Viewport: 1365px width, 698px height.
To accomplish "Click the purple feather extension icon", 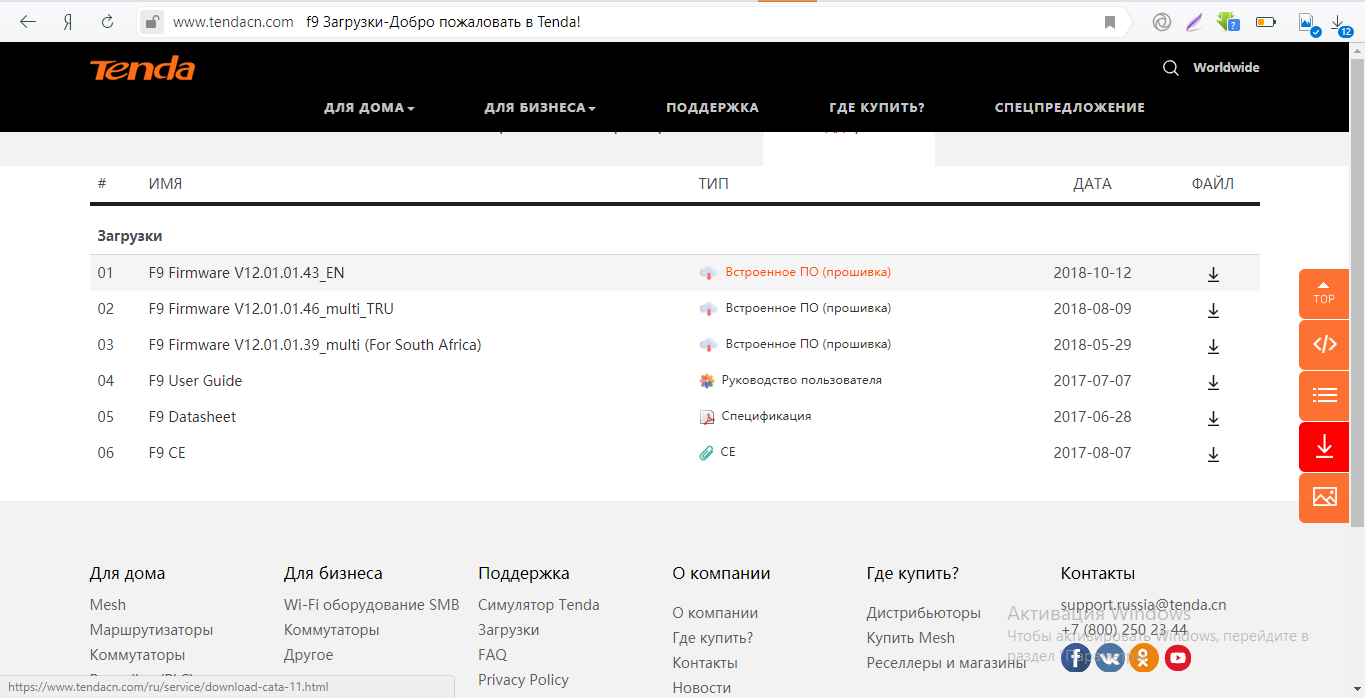I will pyautogui.click(x=1193, y=21).
